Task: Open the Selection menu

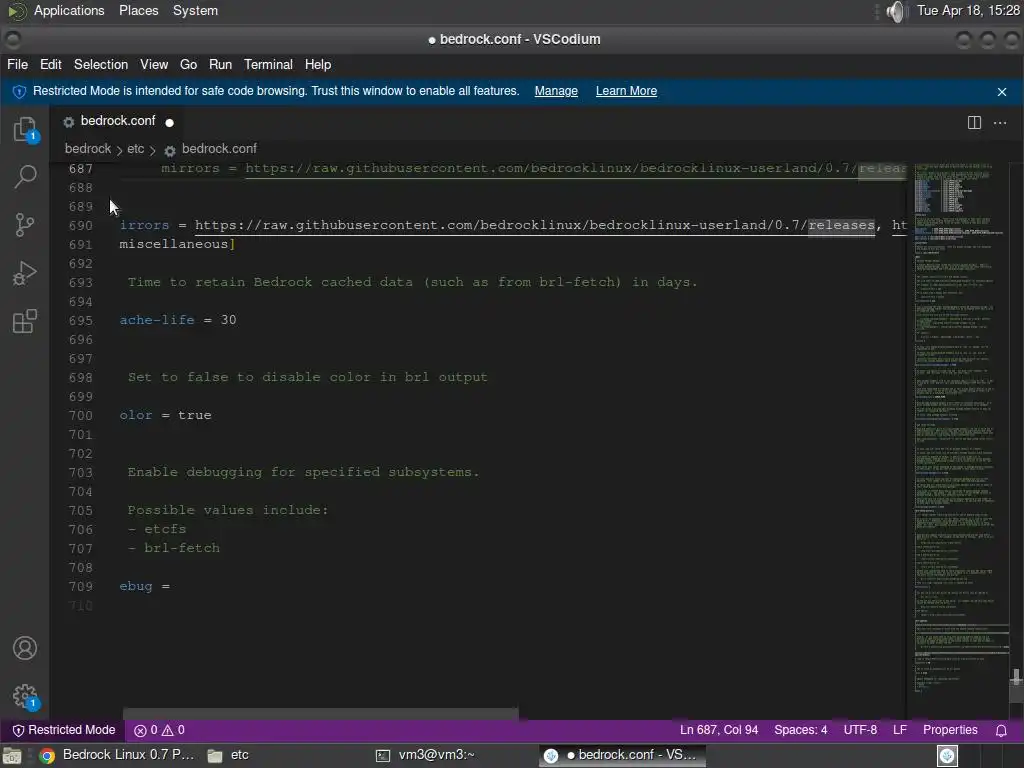Action: pyautogui.click(x=101, y=65)
